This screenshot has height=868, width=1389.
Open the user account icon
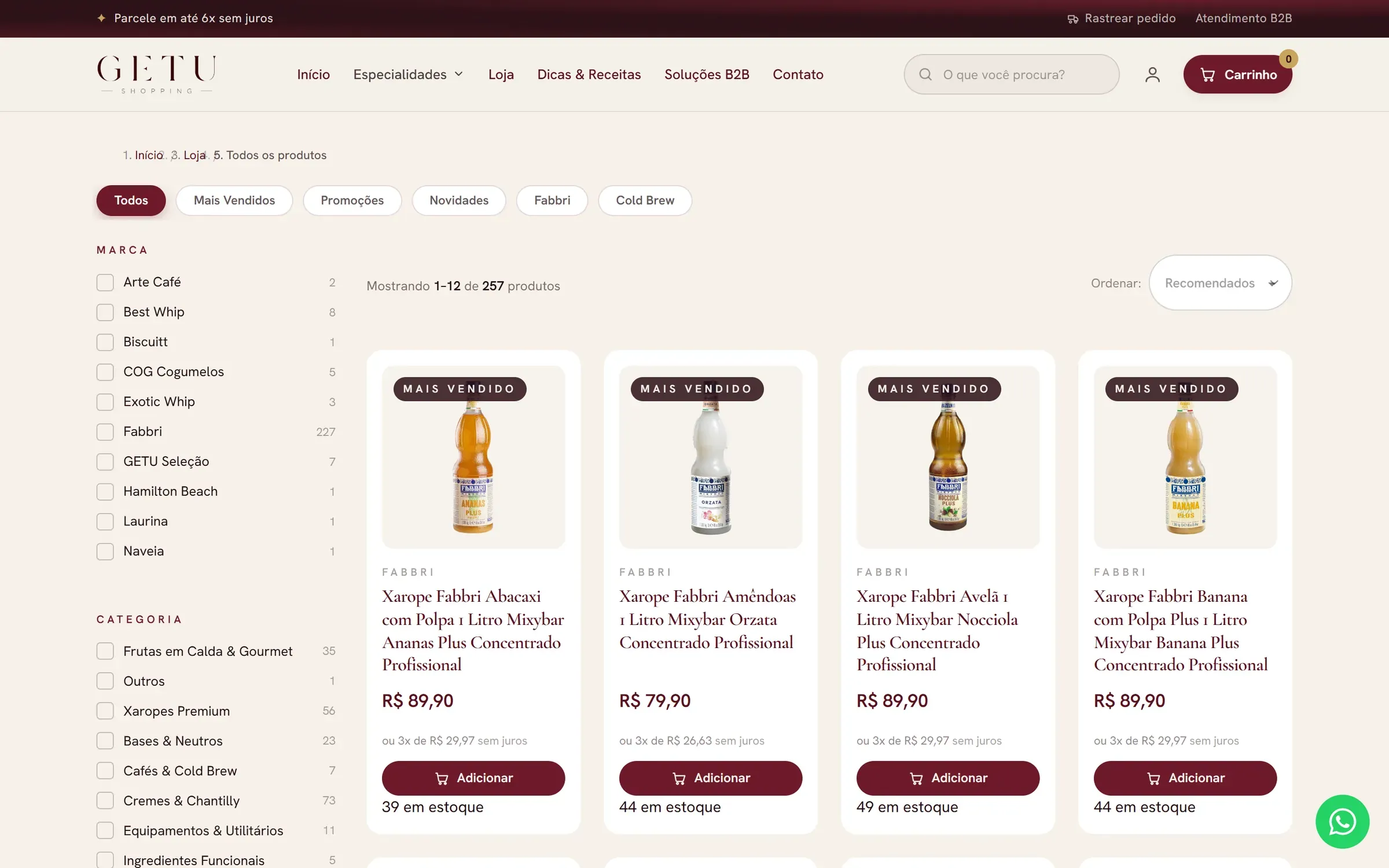(x=1152, y=75)
